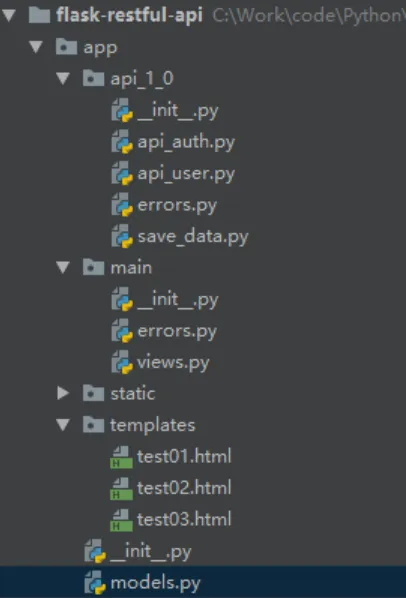Select errors.py under api_1_0

point(177,206)
